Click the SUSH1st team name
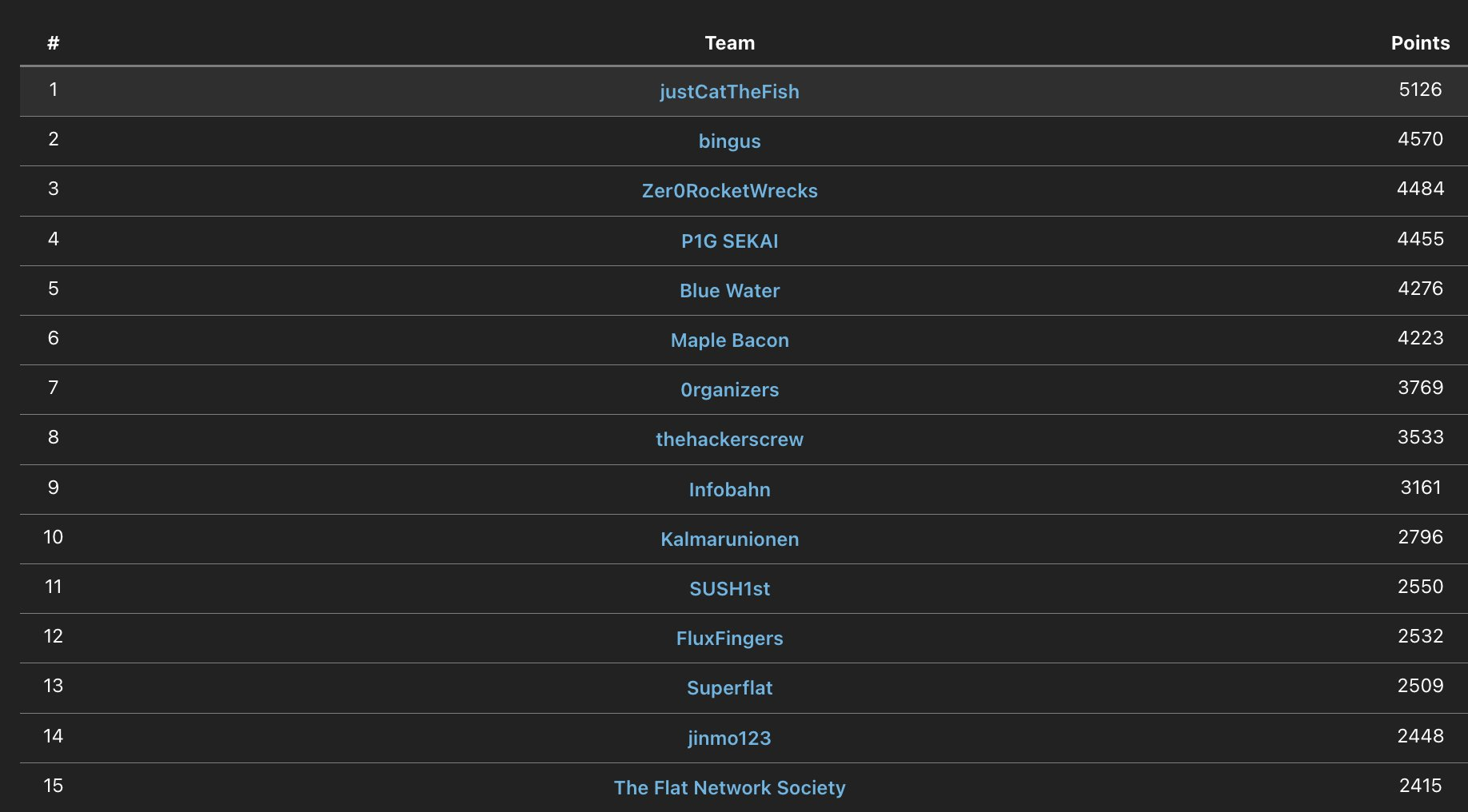Viewport: 1468px width, 812px height. pyautogui.click(x=729, y=589)
